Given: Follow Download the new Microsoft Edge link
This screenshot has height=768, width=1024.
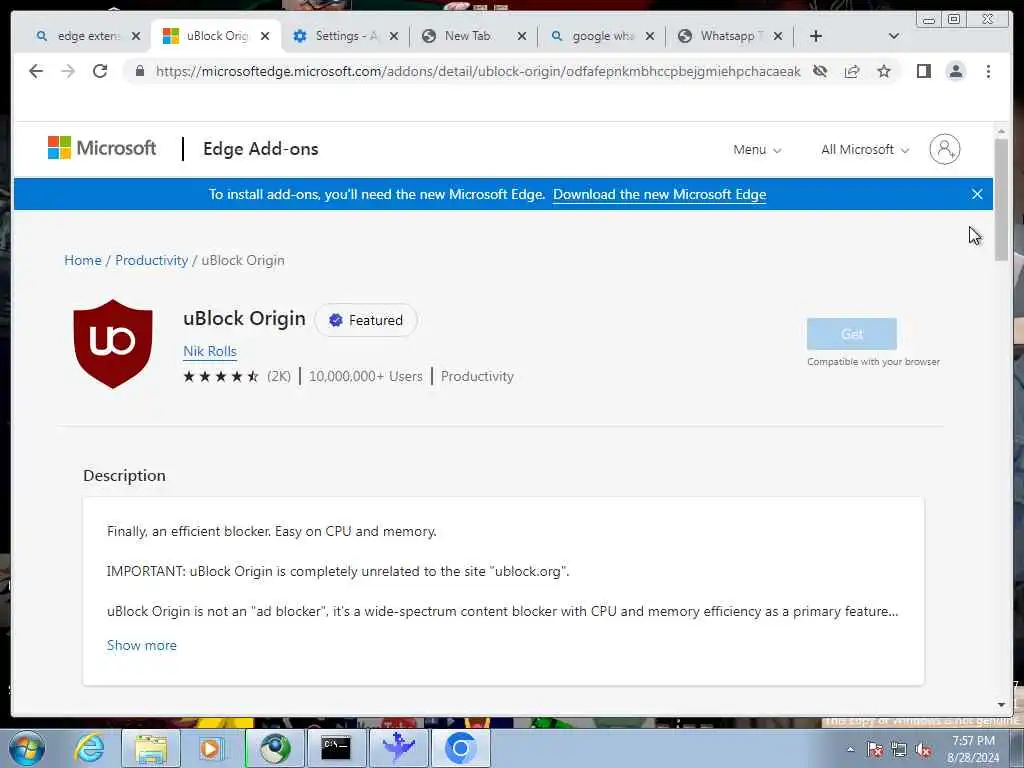Looking at the screenshot, I should point(660,195).
